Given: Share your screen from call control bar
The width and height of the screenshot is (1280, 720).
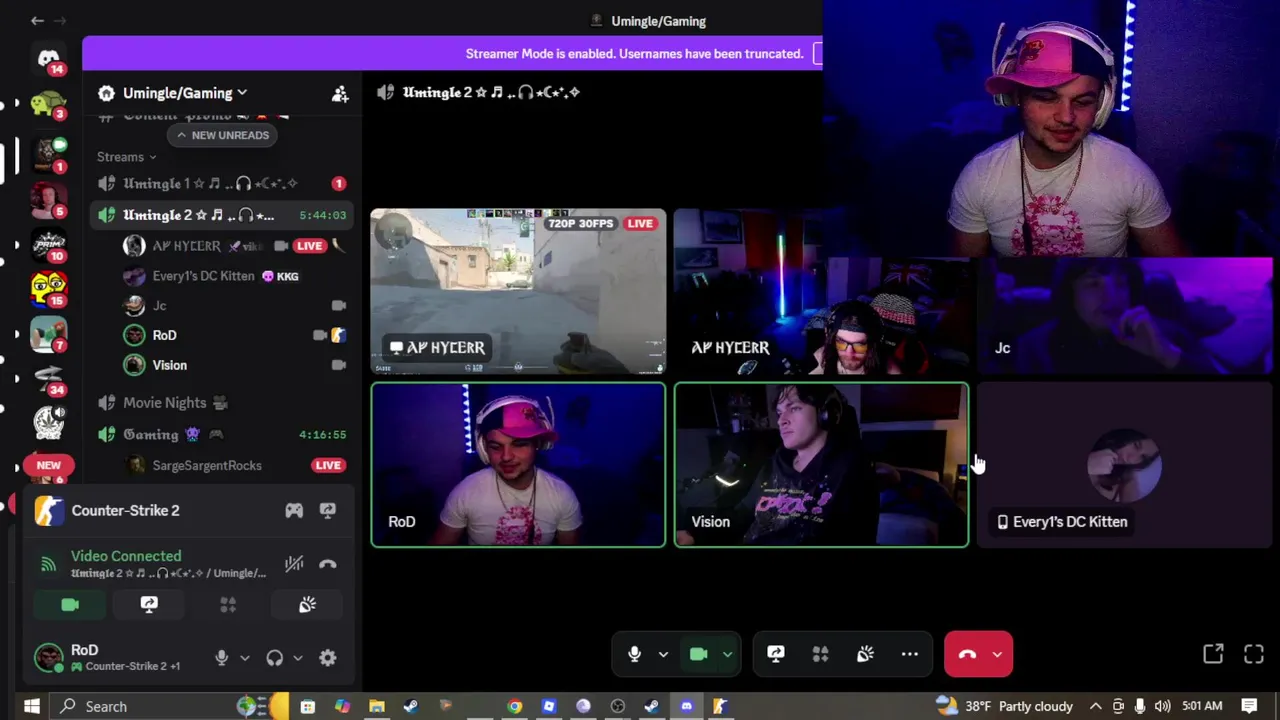Looking at the screenshot, I should 776,654.
